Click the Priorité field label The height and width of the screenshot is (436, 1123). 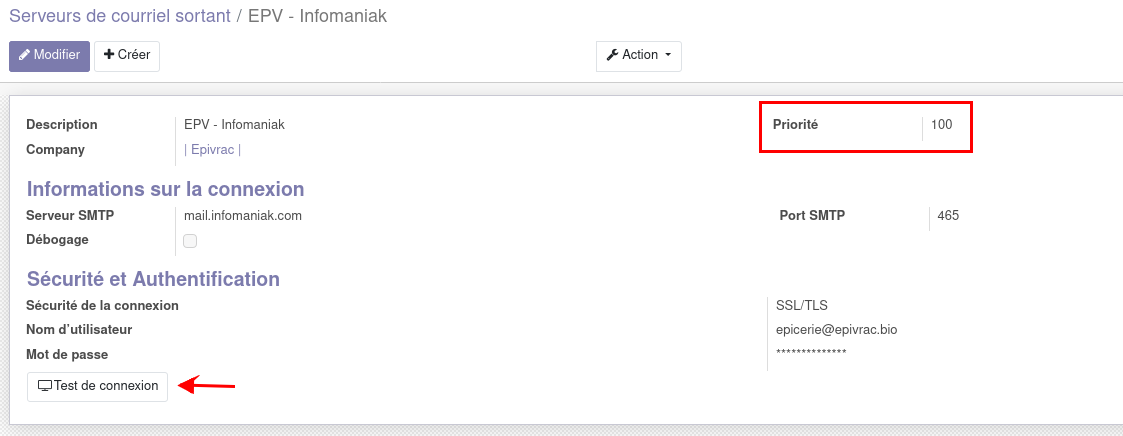click(795, 125)
